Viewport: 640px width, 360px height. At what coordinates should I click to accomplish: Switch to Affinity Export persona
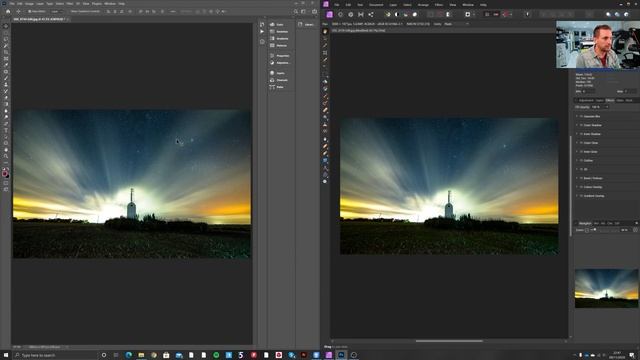point(371,14)
